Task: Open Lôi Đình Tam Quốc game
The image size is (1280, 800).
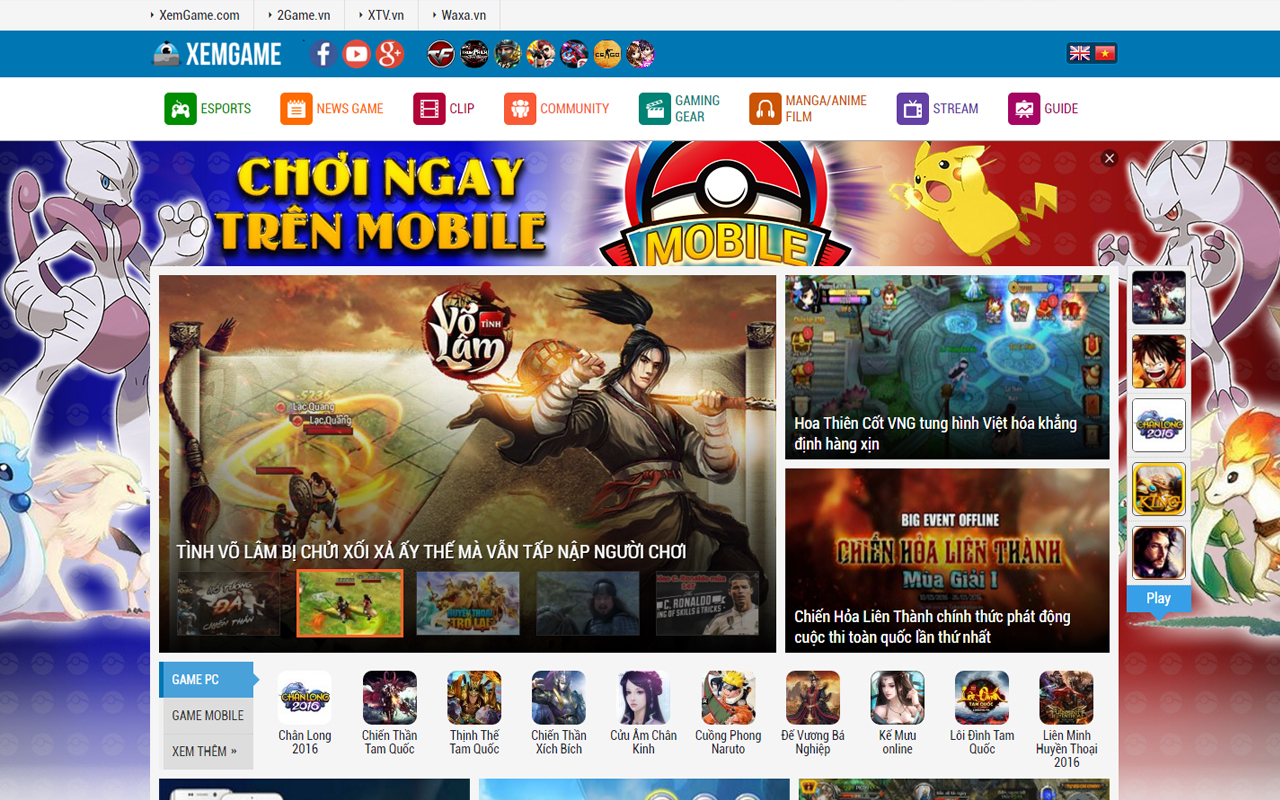Action: coord(982,713)
